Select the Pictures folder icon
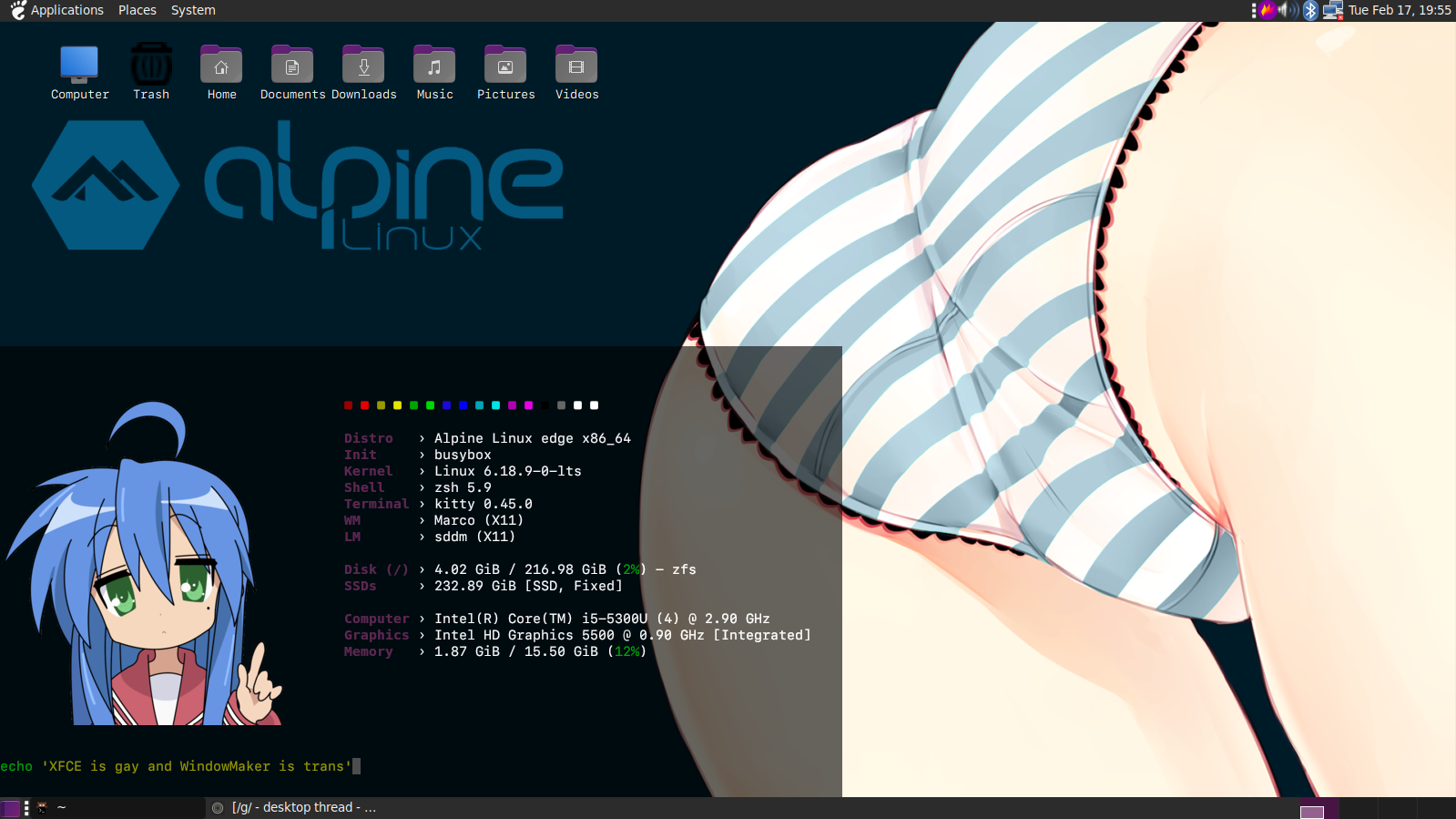This screenshot has width=1456, height=819. click(505, 73)
